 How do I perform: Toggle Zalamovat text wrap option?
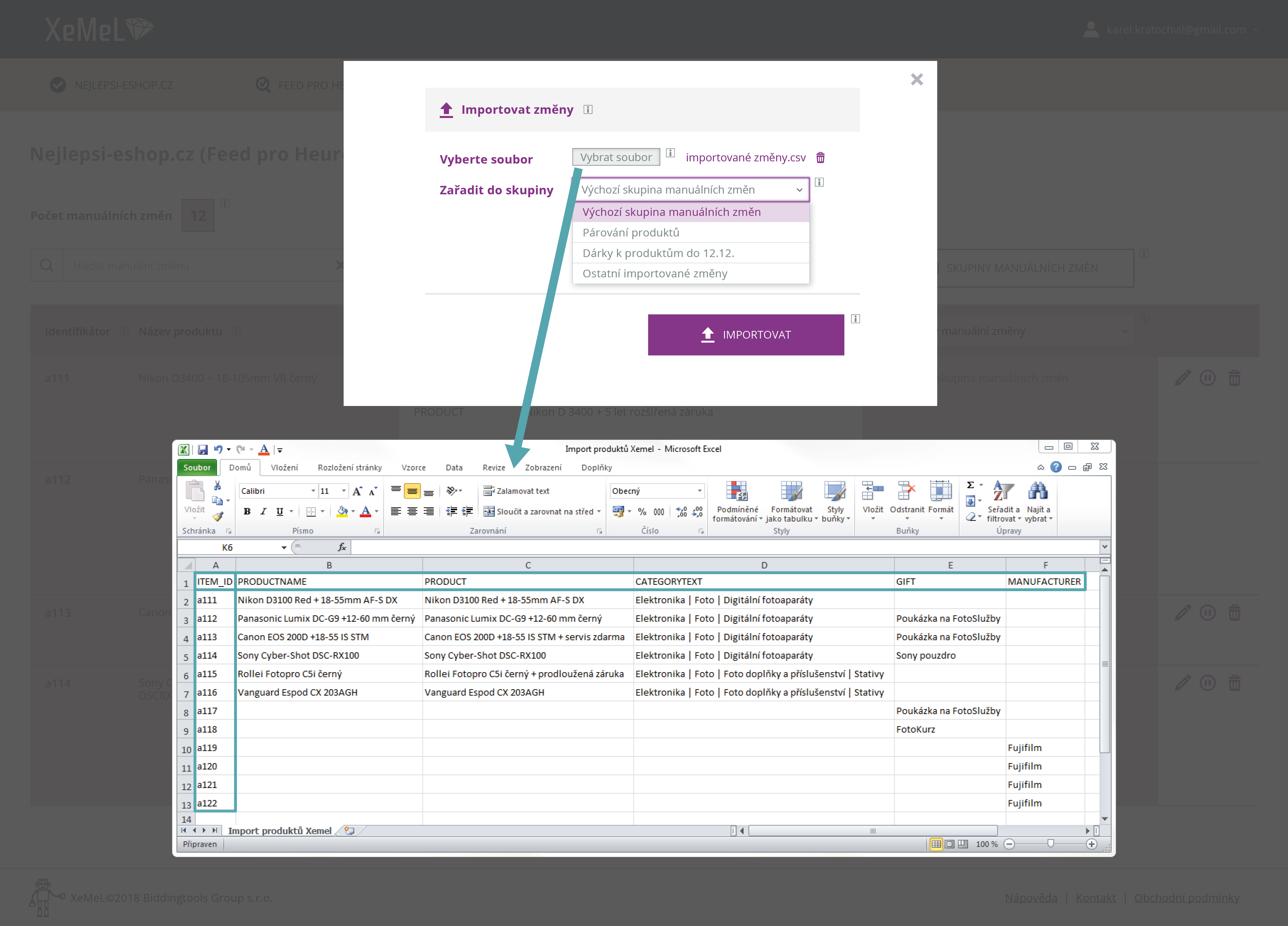pos(516,491)
